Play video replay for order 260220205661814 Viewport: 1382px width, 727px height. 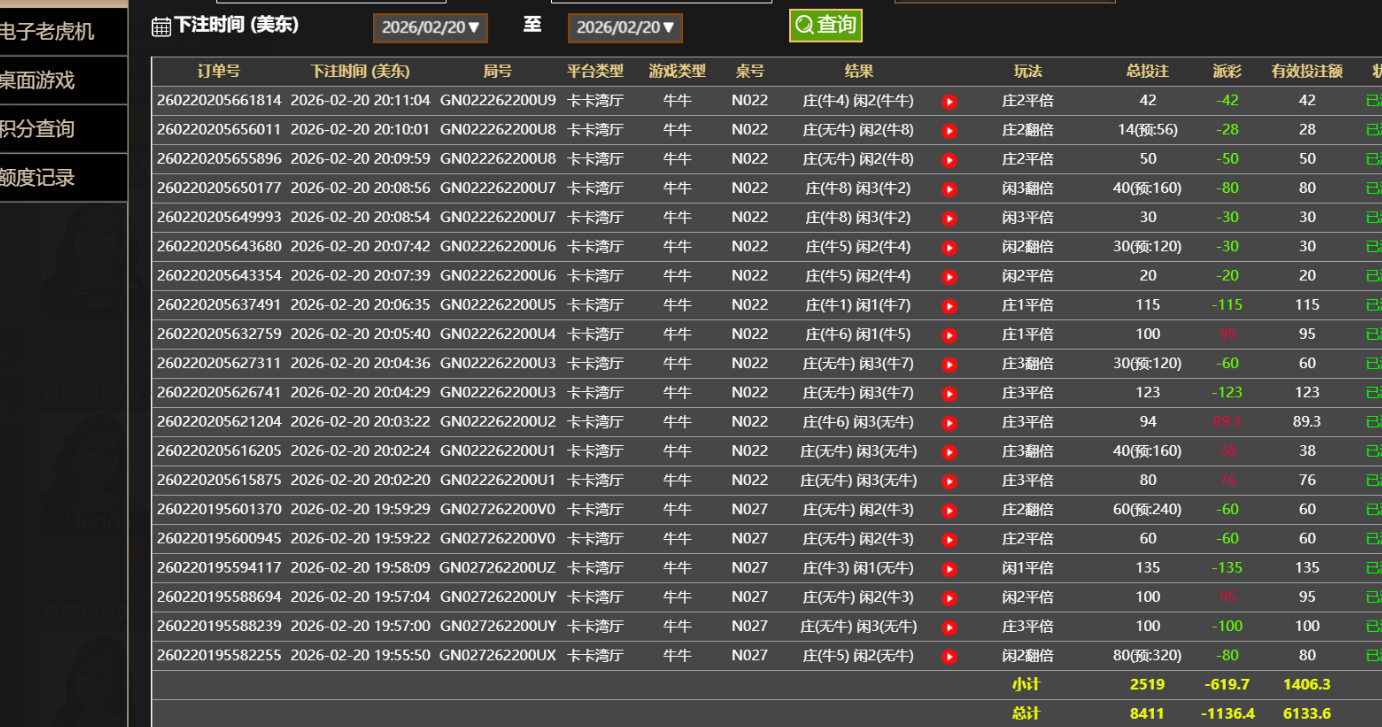click(949, 101)
